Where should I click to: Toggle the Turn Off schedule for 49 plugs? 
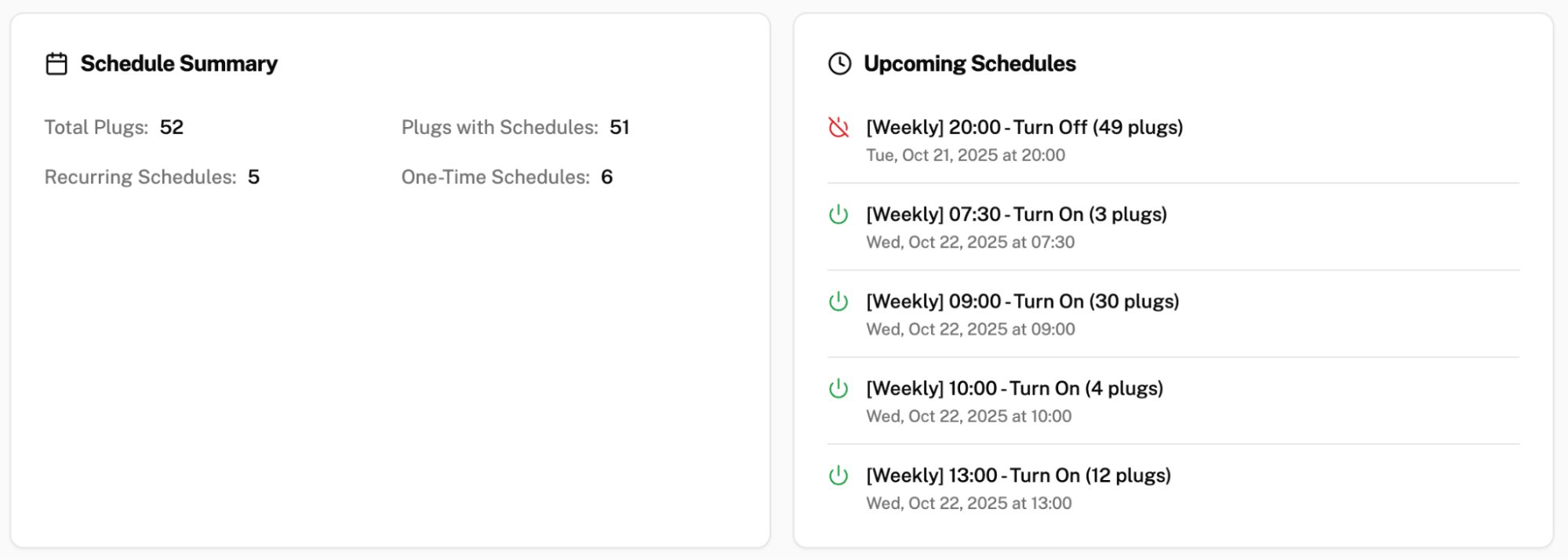pyautogui.click(x=1024, y=127)
